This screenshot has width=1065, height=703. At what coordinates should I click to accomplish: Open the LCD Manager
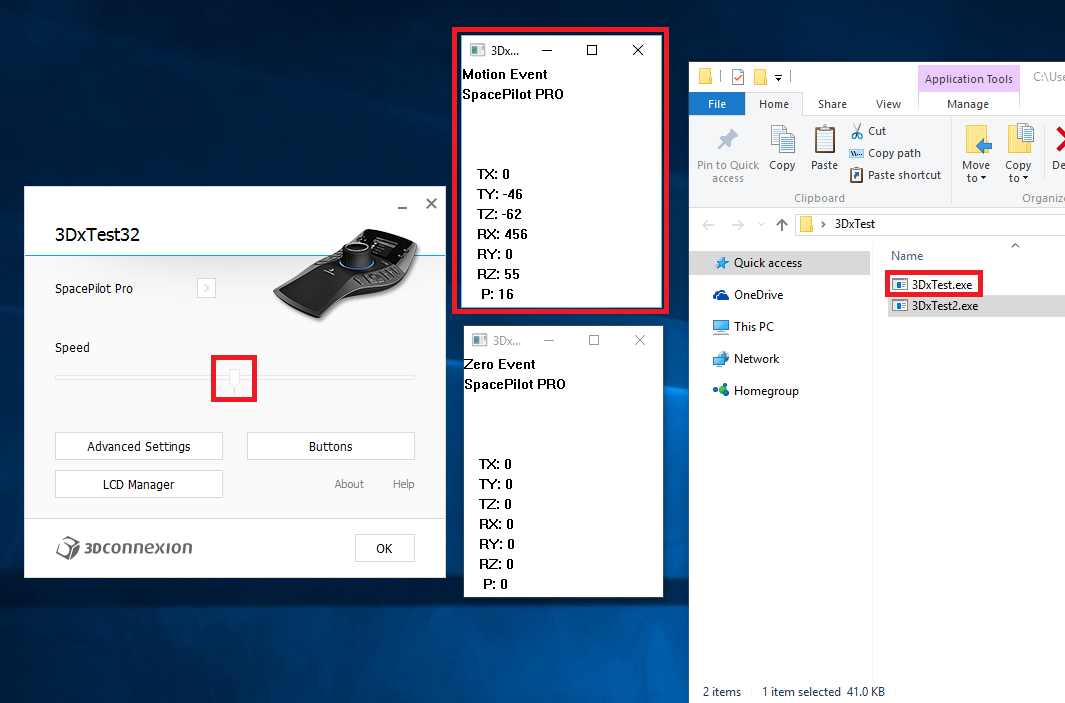pos(139,484)
